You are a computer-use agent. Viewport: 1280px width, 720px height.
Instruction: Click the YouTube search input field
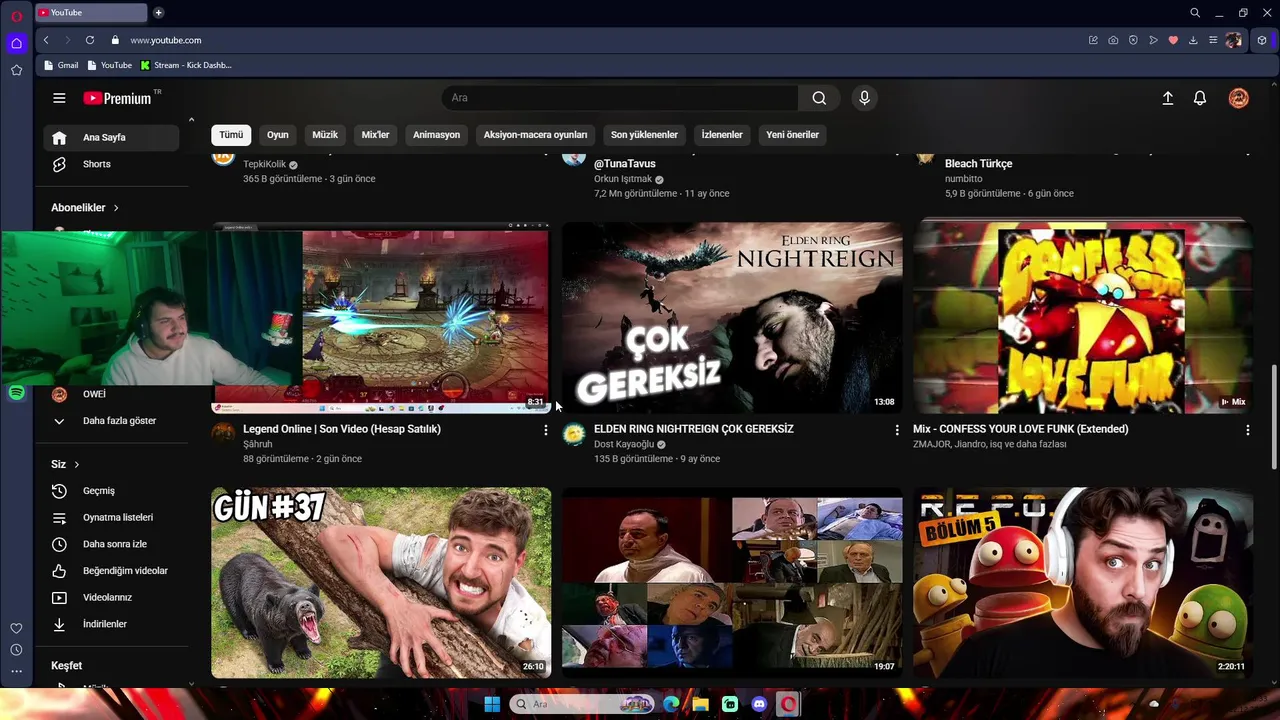[x=620, y=98]
